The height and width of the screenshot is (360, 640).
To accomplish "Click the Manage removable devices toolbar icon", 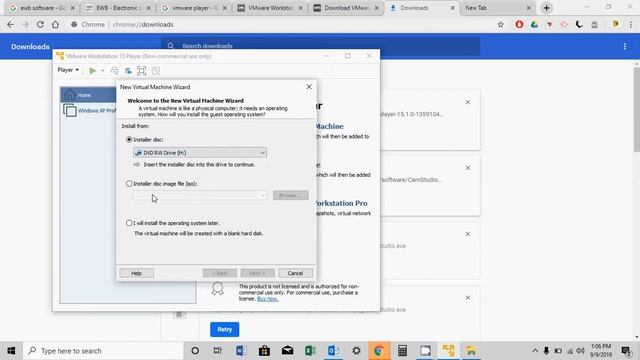I will 128,71.
